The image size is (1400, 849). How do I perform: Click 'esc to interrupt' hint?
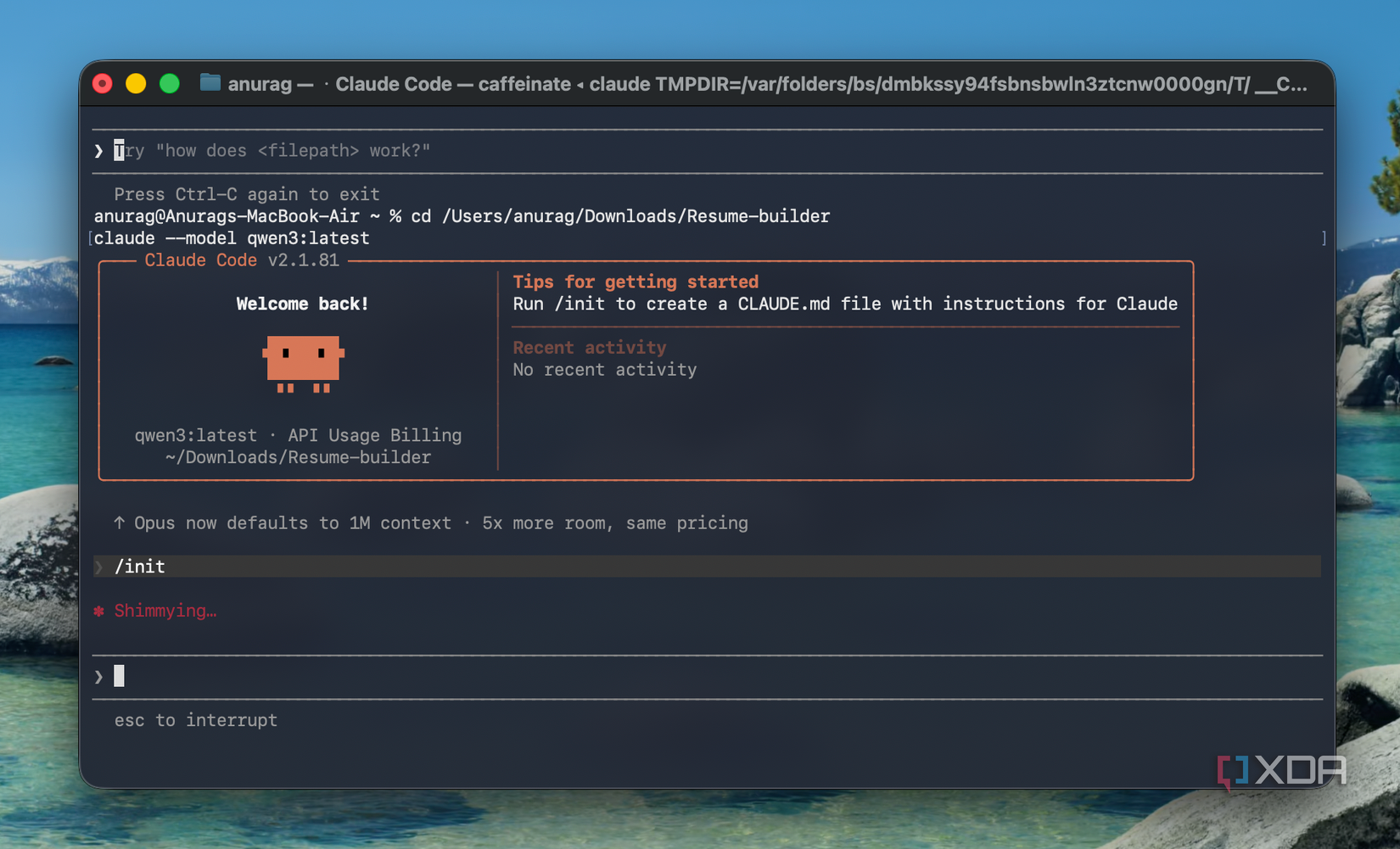(x=196, y=720)
